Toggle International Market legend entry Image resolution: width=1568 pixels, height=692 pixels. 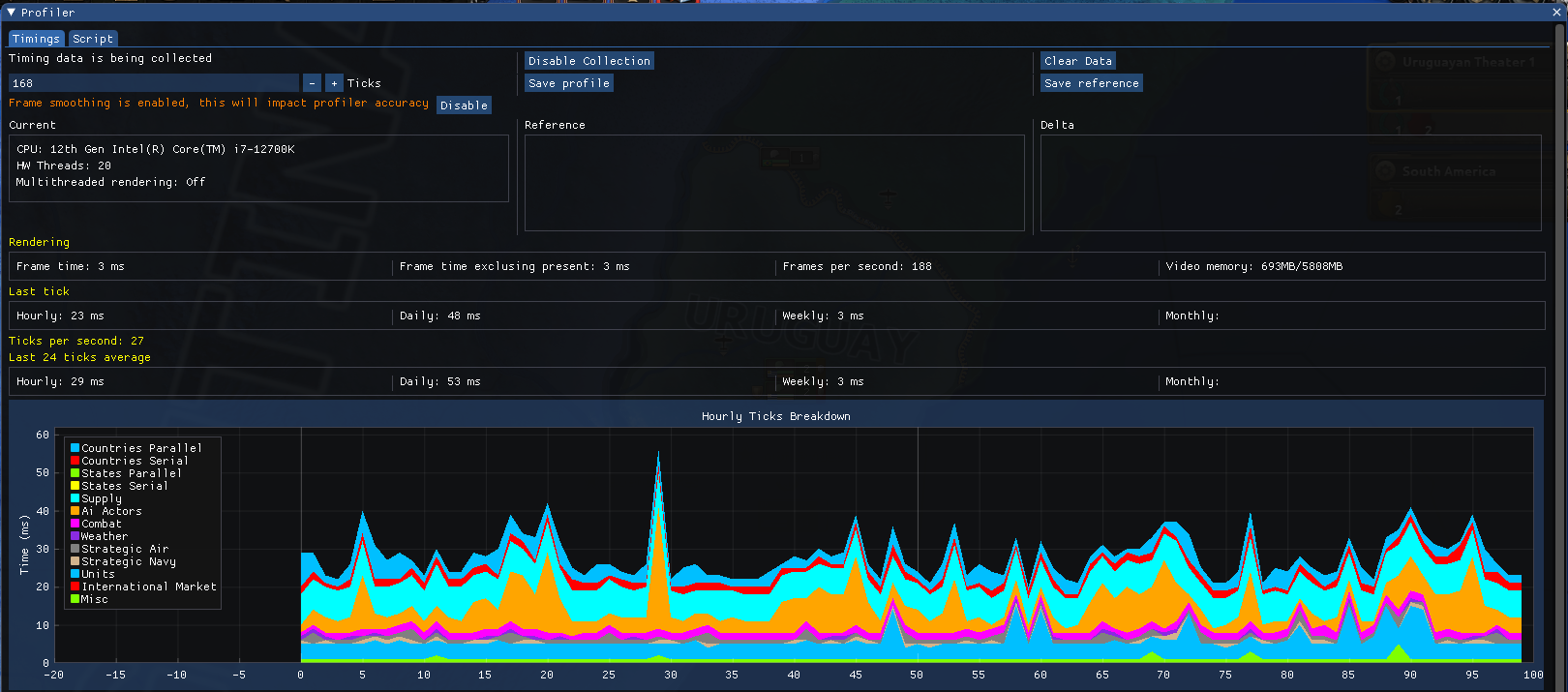click(148, 587)
